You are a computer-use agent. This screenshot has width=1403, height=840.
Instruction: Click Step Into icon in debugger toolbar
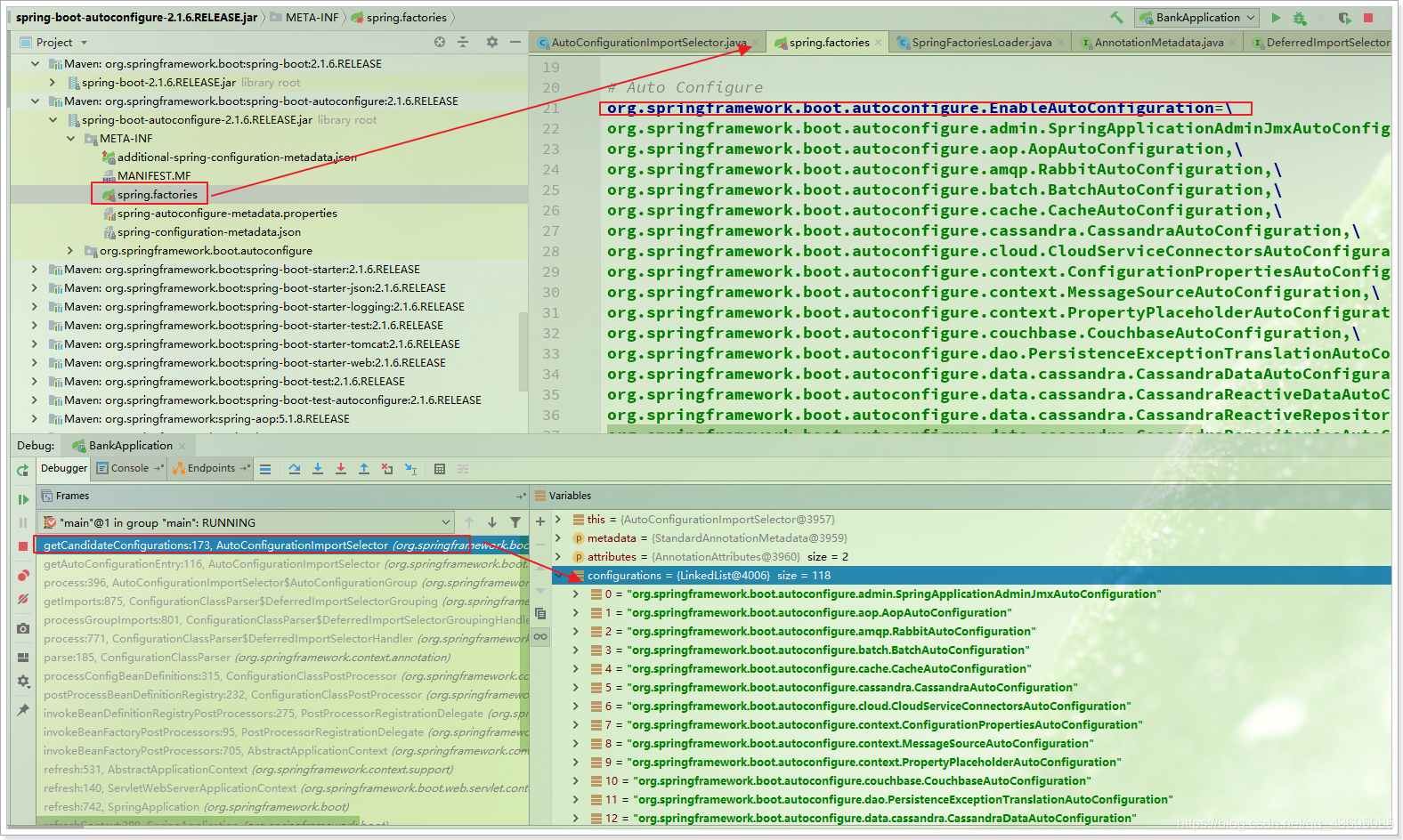tap(318, 469)
